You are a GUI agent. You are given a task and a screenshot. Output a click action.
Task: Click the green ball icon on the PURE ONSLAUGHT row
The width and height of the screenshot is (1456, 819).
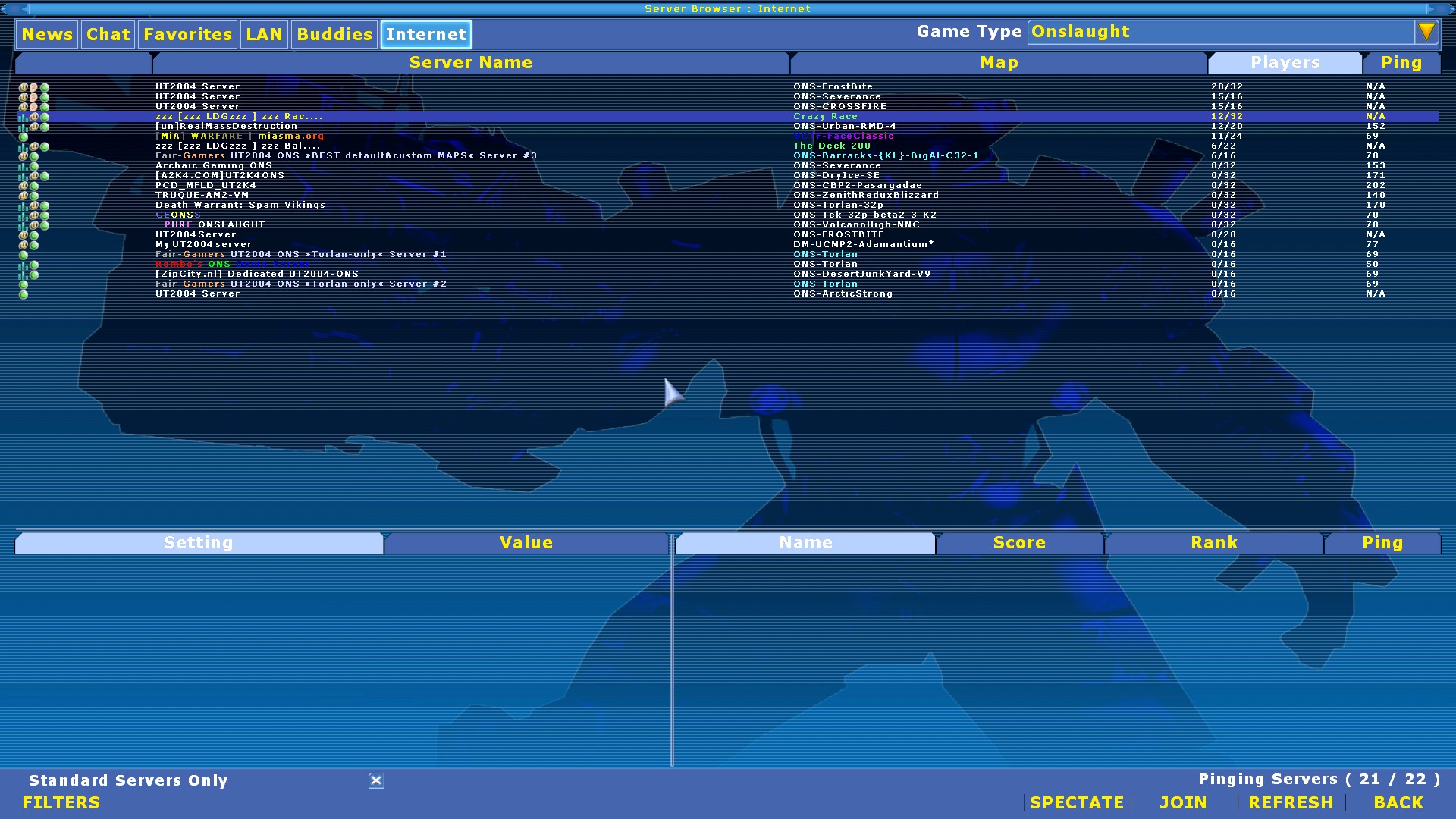pos(45,225)
